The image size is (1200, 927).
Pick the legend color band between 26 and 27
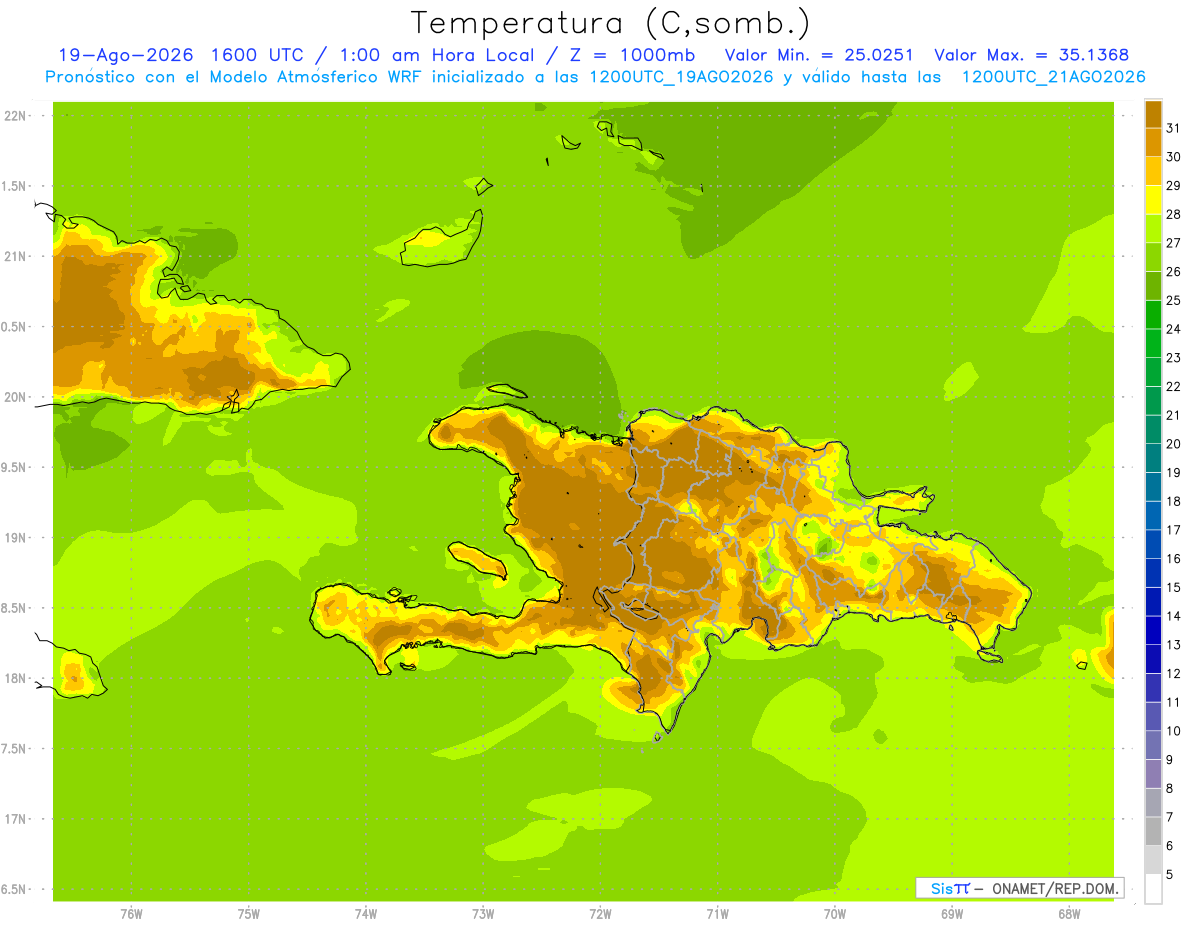[1154, 257]
